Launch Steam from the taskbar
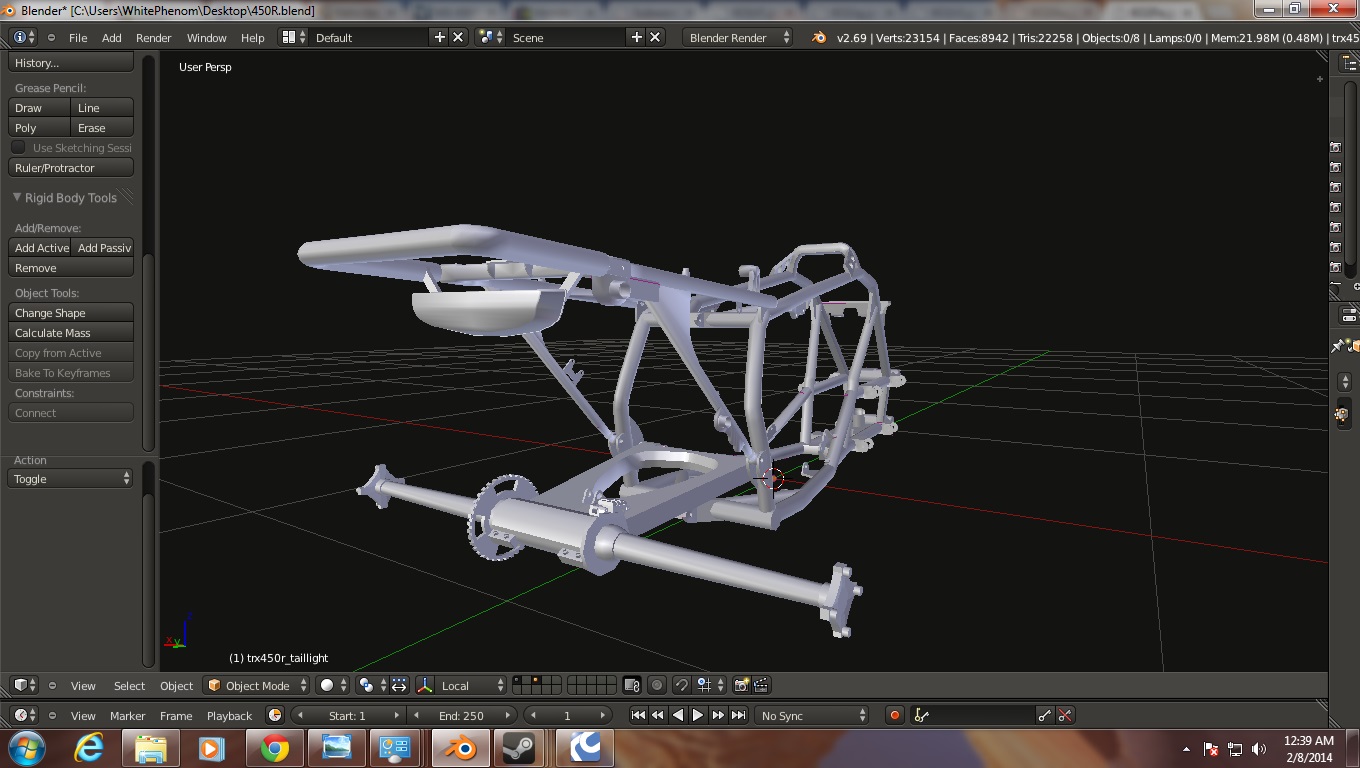Image resolution: width=1360 pixels, height=768 pixels. coord(519,747)
